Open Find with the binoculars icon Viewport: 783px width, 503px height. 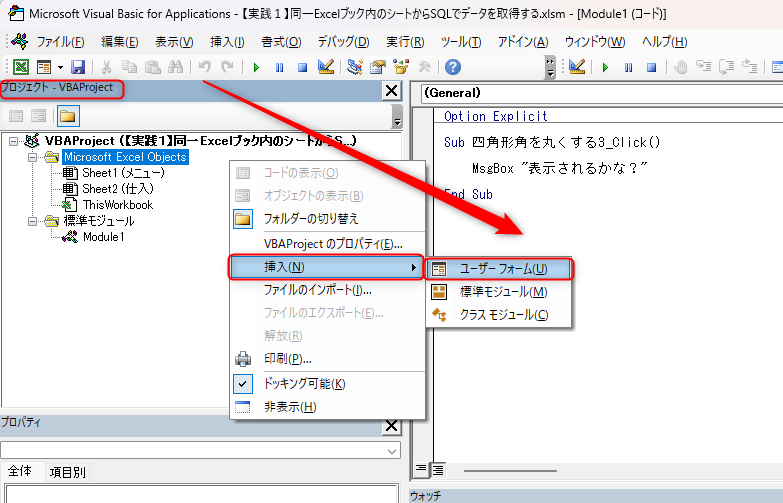[175, 66]
